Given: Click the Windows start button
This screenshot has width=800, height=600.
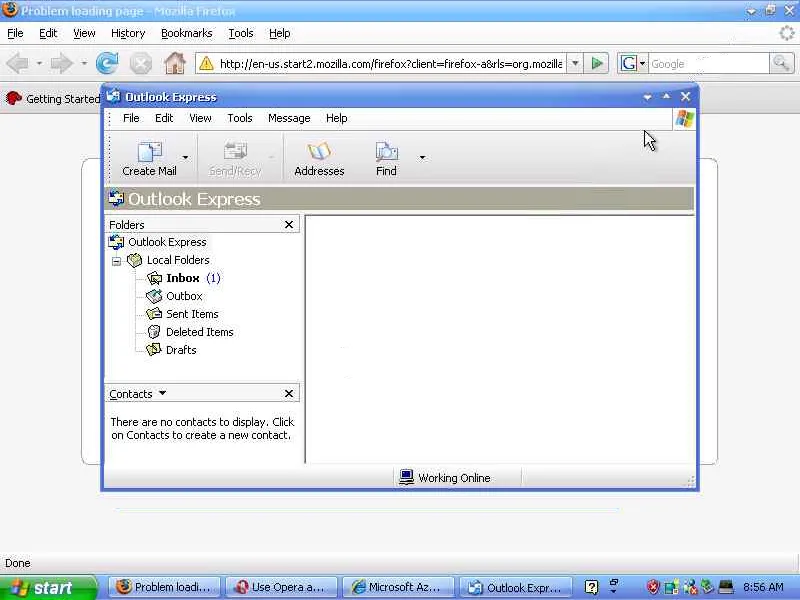Looking at the screenshot, I should coord(47,587).
